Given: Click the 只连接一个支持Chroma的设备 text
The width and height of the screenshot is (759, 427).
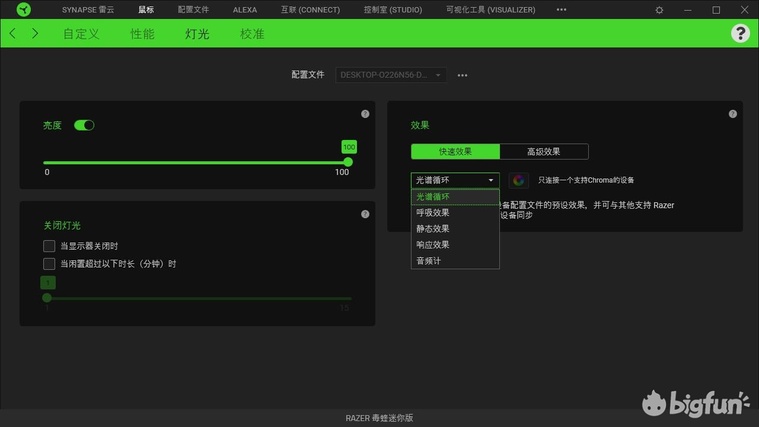Looking at the screenshot, I should pos(586,180).
